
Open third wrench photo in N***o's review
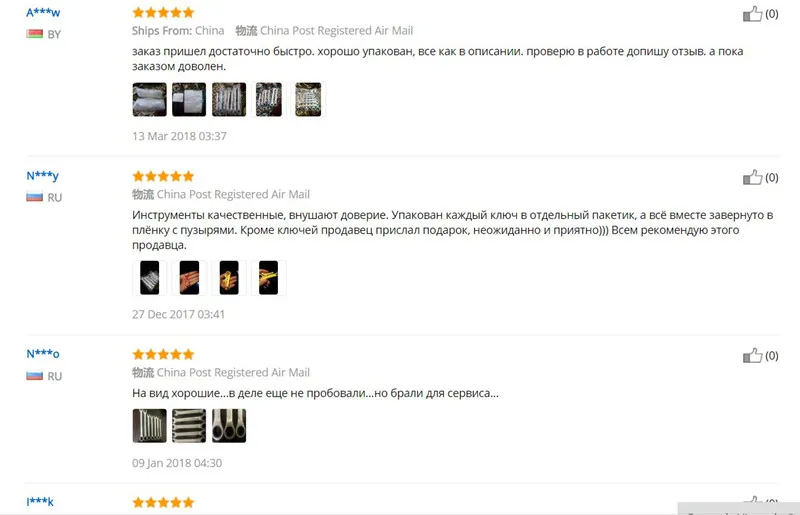click(229, 426)
